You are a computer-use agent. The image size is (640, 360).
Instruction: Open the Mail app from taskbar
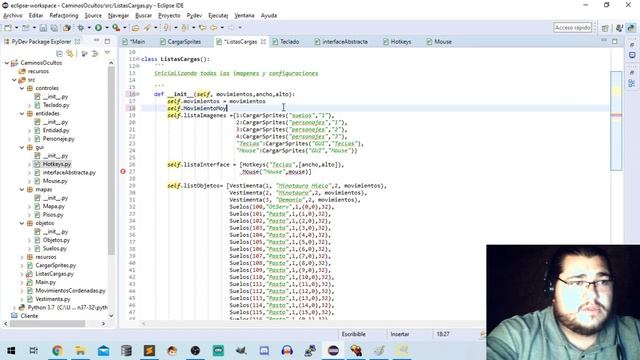coord(103,350)
